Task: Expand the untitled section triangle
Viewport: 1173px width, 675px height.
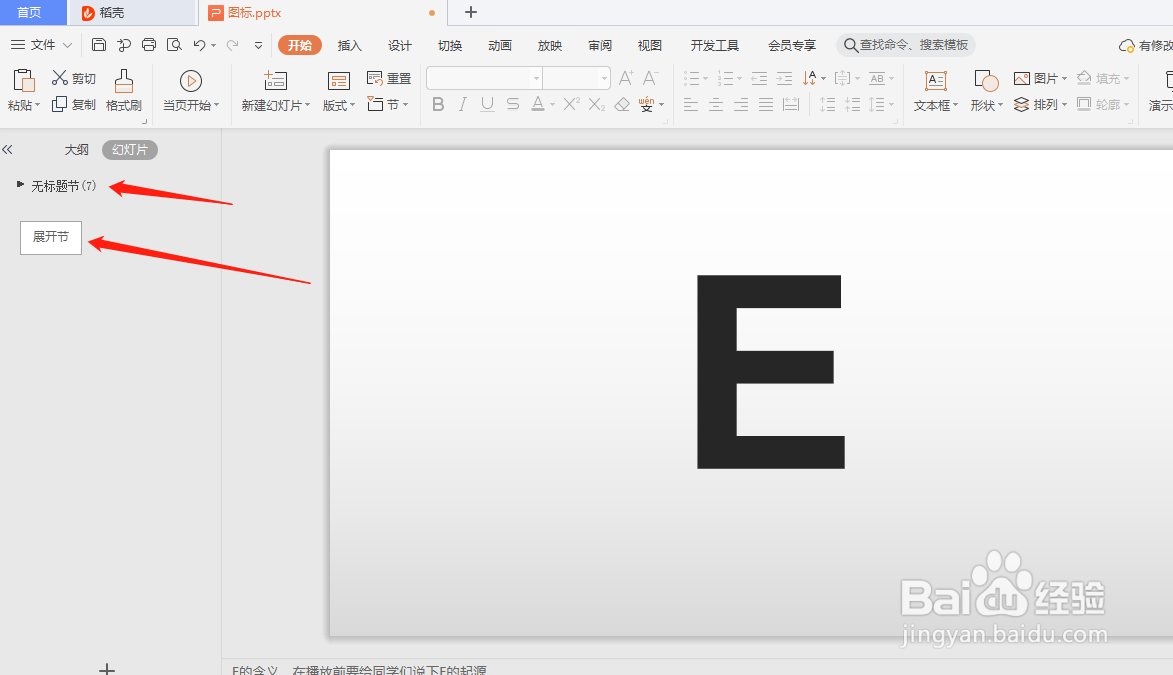Action: [x=20, y=184]
